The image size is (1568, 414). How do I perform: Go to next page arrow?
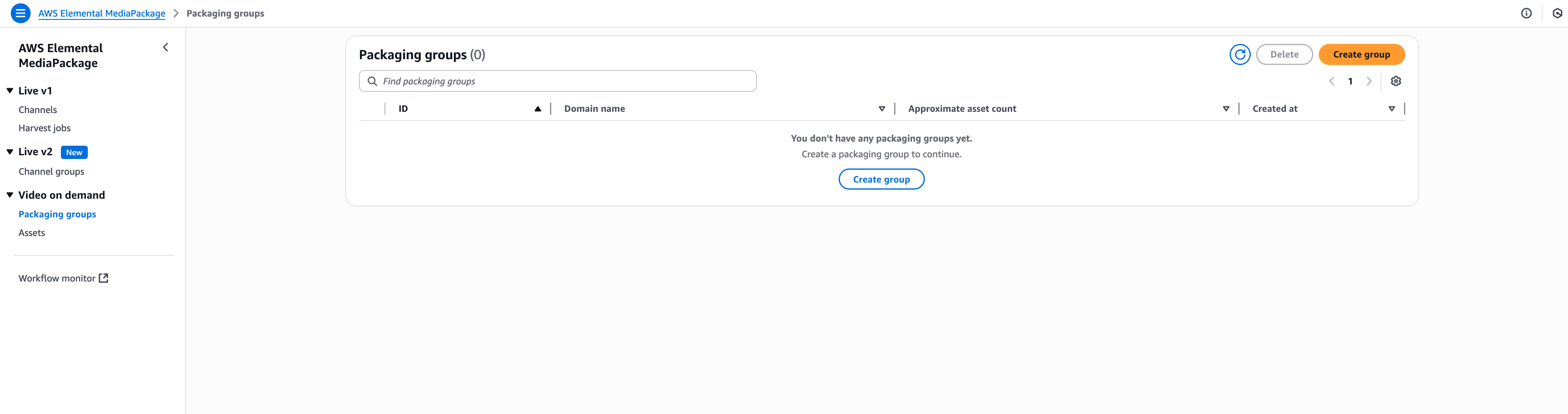[1369, 81]
